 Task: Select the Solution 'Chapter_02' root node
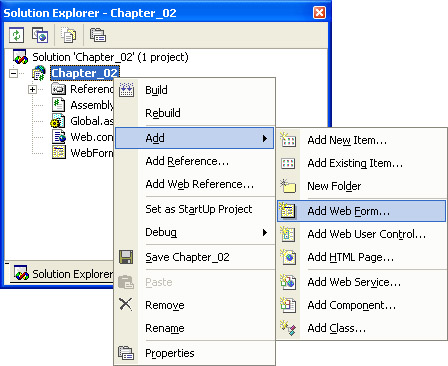(x=110, y=57)
